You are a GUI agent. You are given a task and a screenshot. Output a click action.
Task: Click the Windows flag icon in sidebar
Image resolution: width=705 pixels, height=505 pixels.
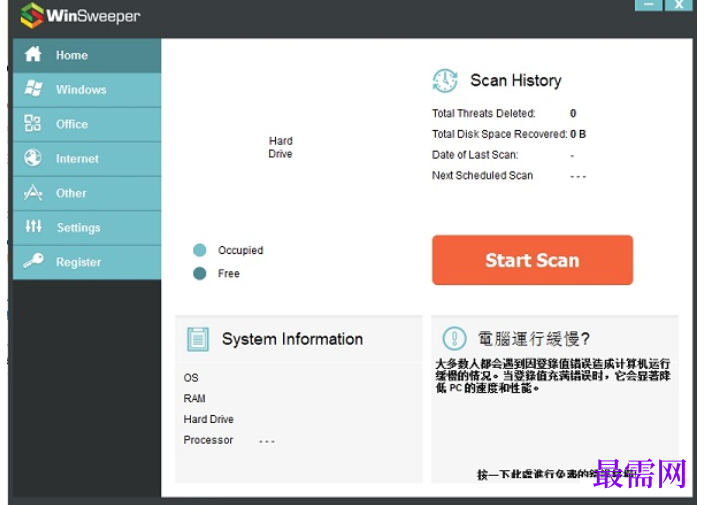[33, 89]
